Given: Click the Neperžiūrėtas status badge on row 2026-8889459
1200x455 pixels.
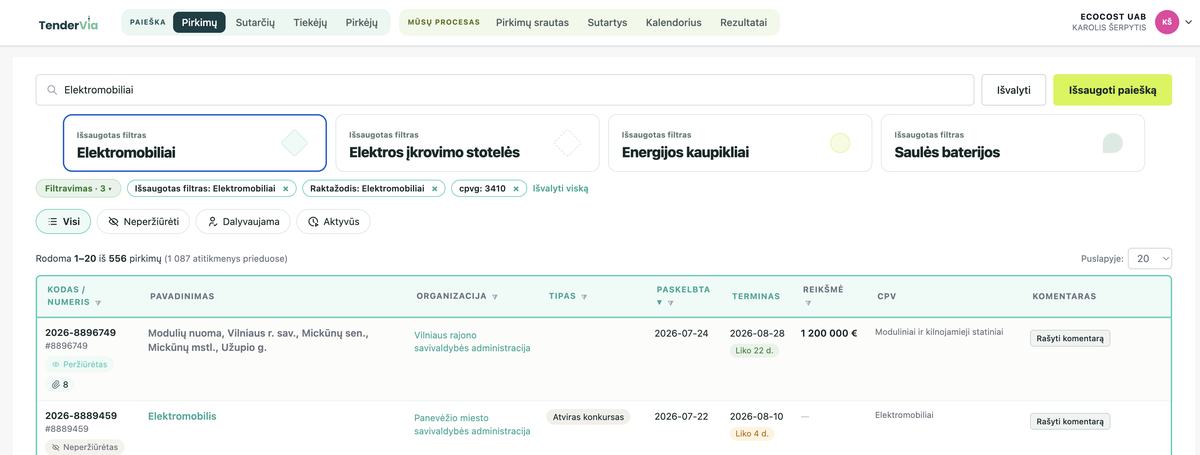Looking at the screenshot, I should click(85, 447).
